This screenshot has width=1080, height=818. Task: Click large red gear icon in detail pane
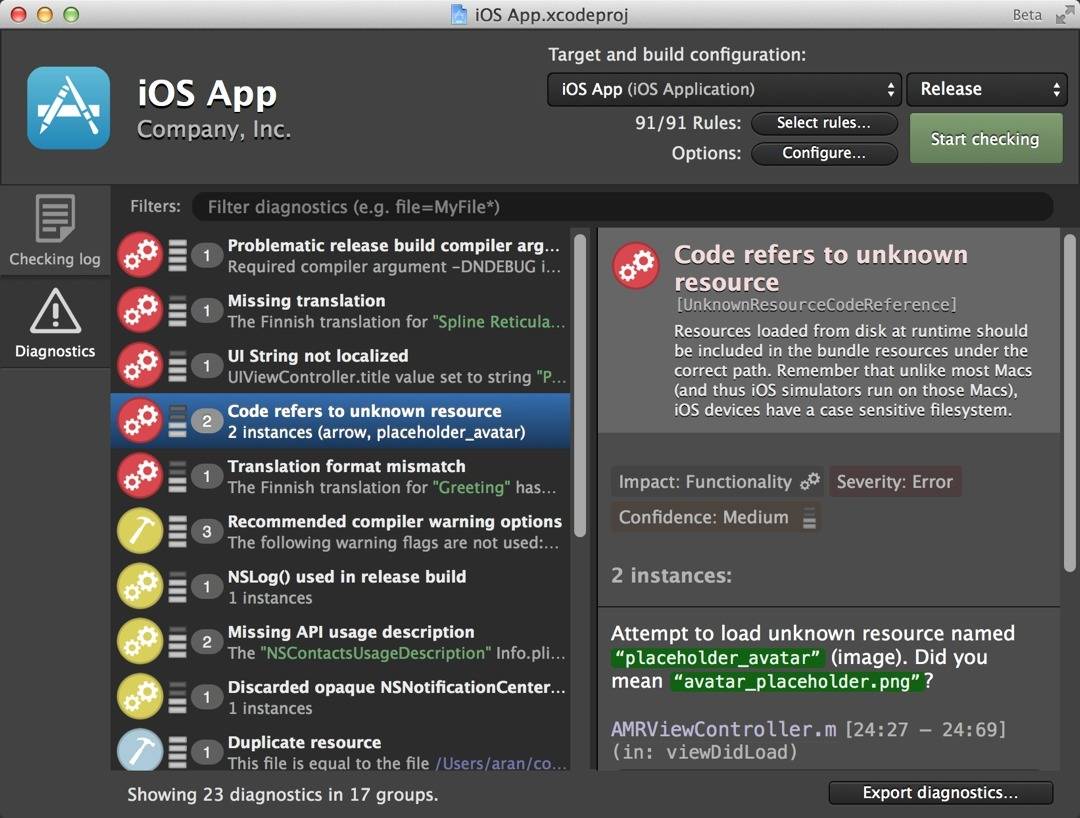[x=636, y=266]
